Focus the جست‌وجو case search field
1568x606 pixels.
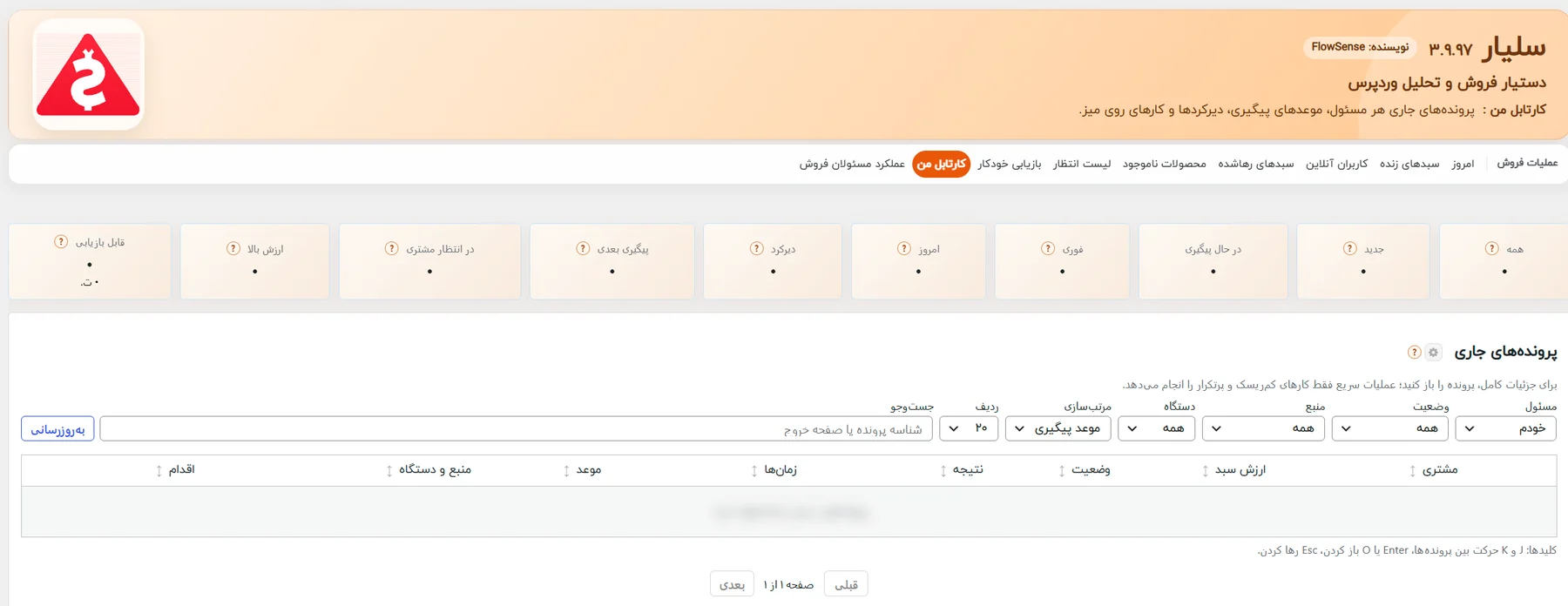coord(516,428)
